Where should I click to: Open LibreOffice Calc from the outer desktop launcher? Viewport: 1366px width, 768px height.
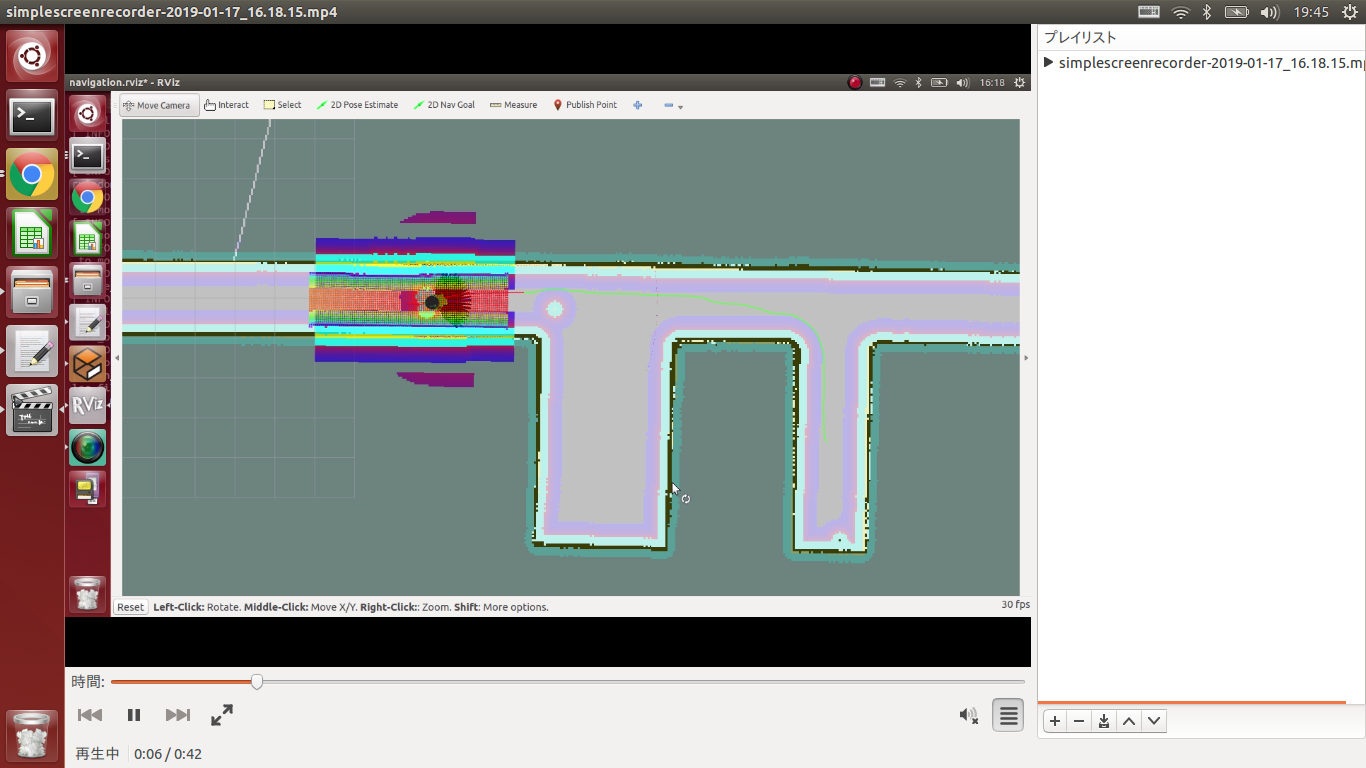(x=32, y=234)
